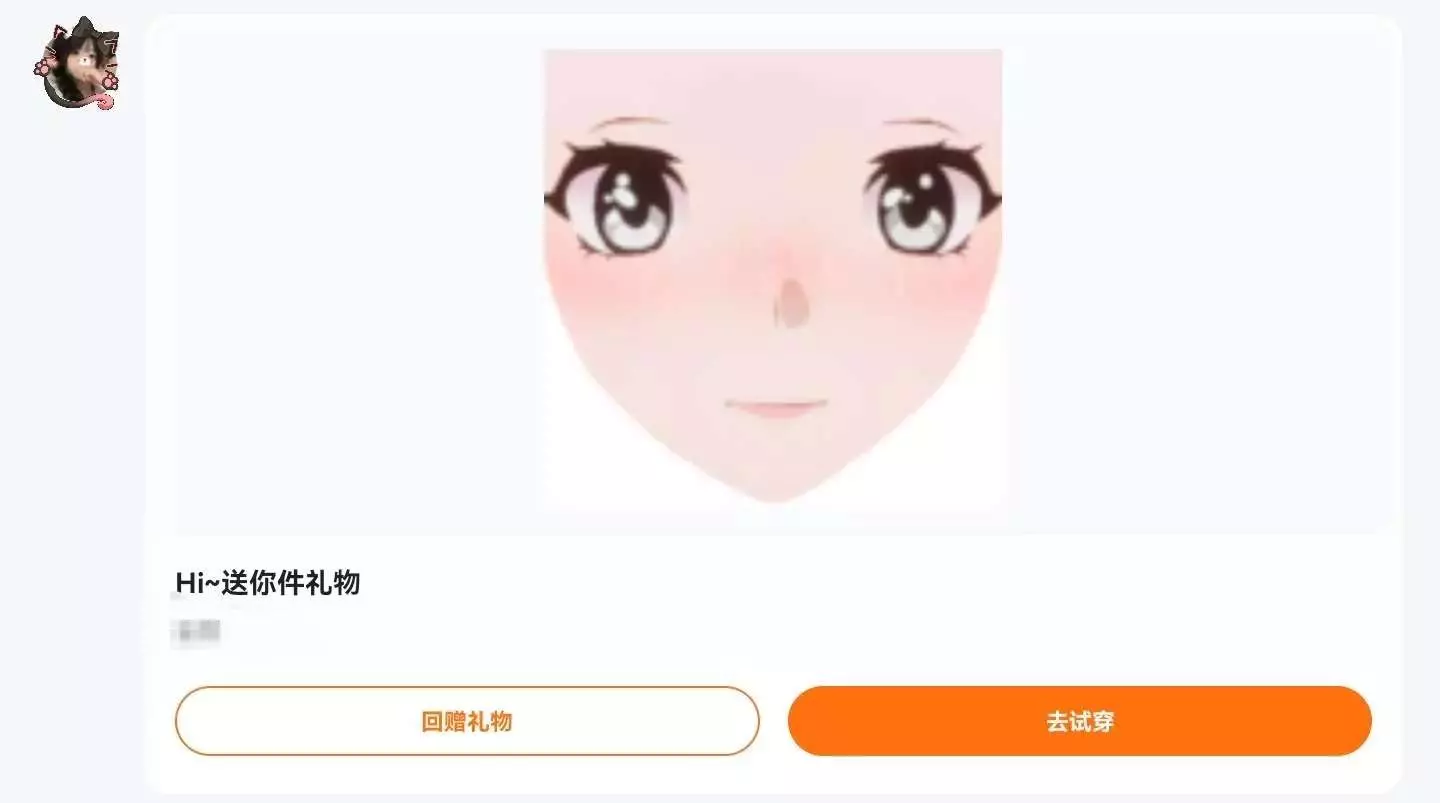
Task: Click the 回赠礼物 outlined button
Action: [x=467, y=720]
